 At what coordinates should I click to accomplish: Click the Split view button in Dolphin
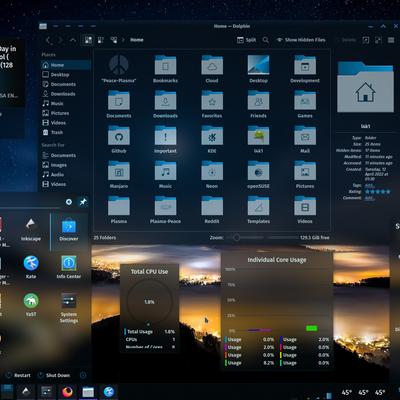(x=246, y=40)
